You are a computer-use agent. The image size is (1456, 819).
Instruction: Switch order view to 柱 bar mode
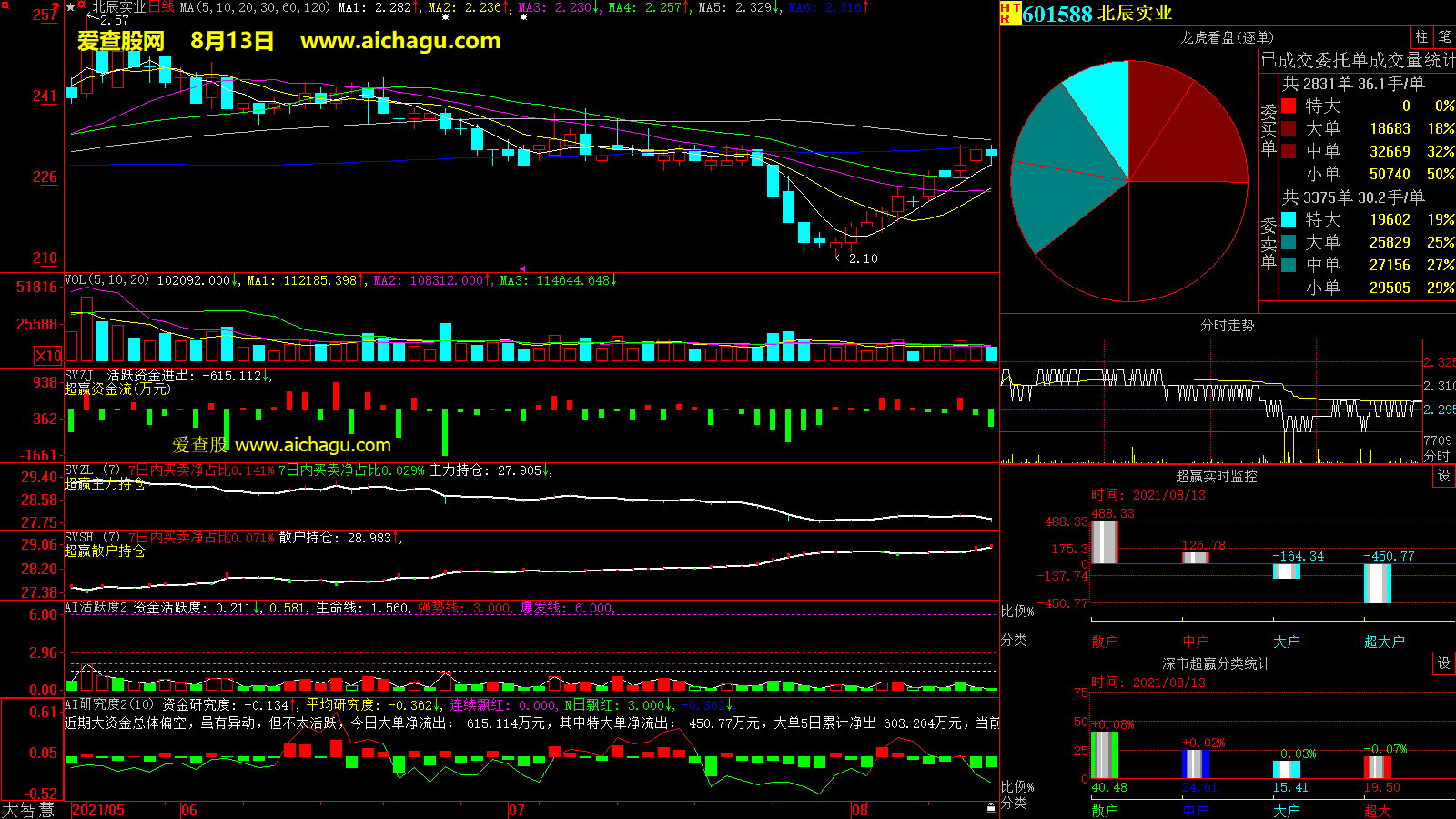(x=1421, y=37)
